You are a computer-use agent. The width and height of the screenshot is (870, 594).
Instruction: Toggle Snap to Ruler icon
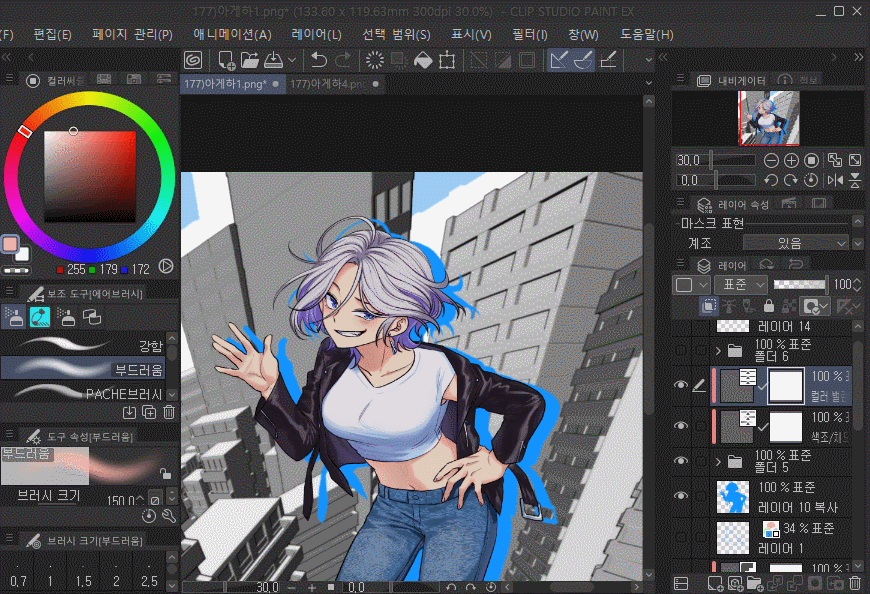[x=559, y=60]
